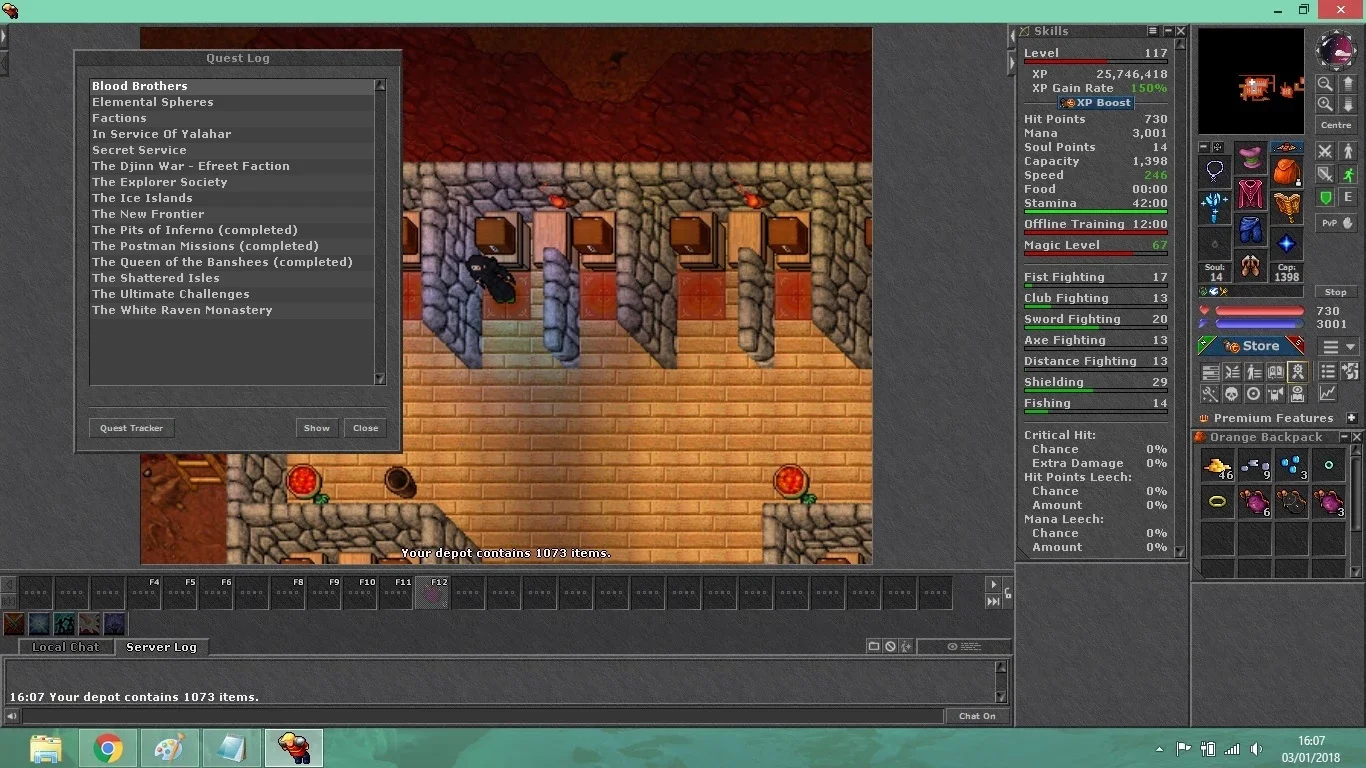The width and height of the screenshot is (1366, 768).
Task: Advance action bar with right arrow
Action: point(993,584)
